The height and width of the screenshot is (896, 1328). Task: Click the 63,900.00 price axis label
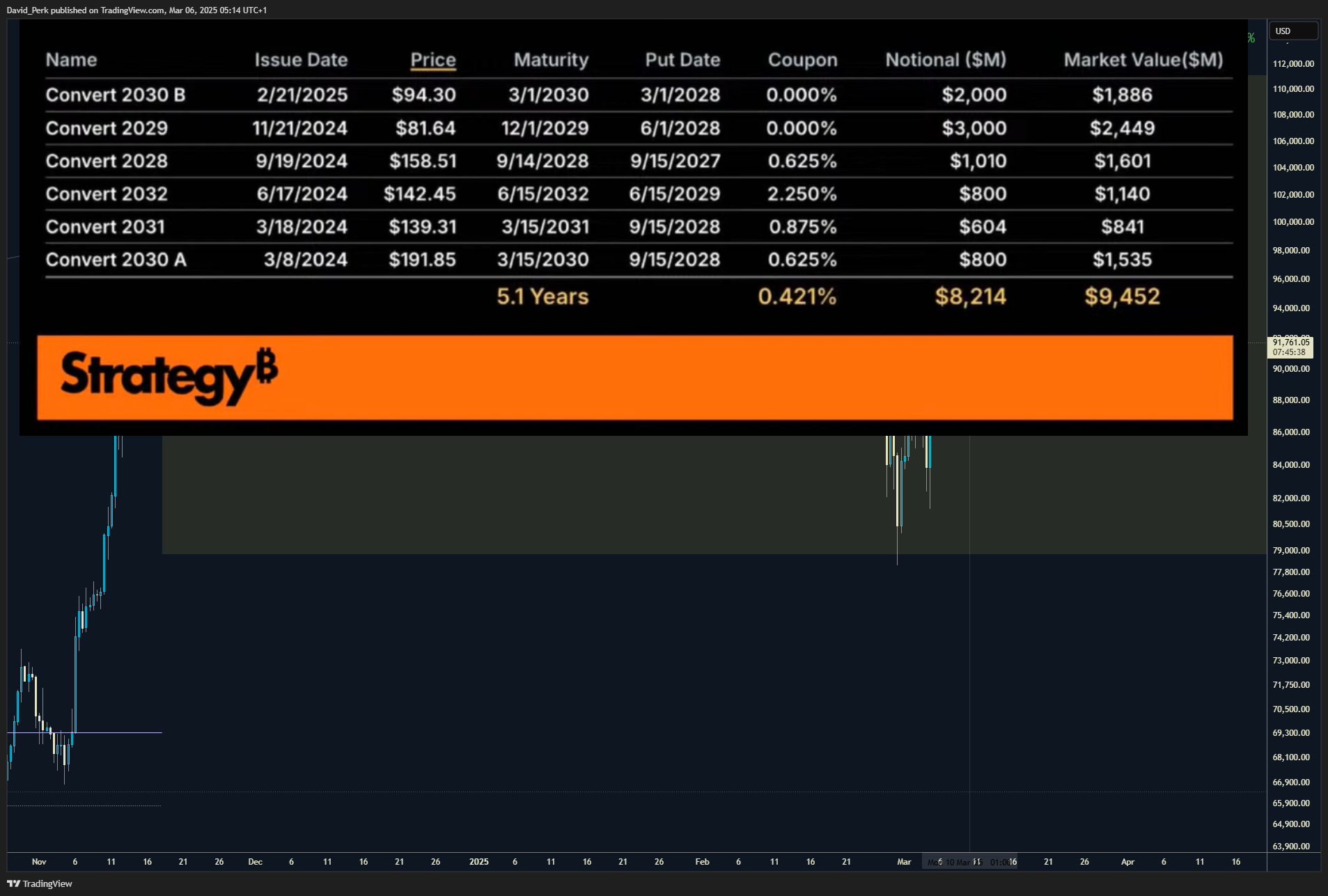tap(1291, 846)
